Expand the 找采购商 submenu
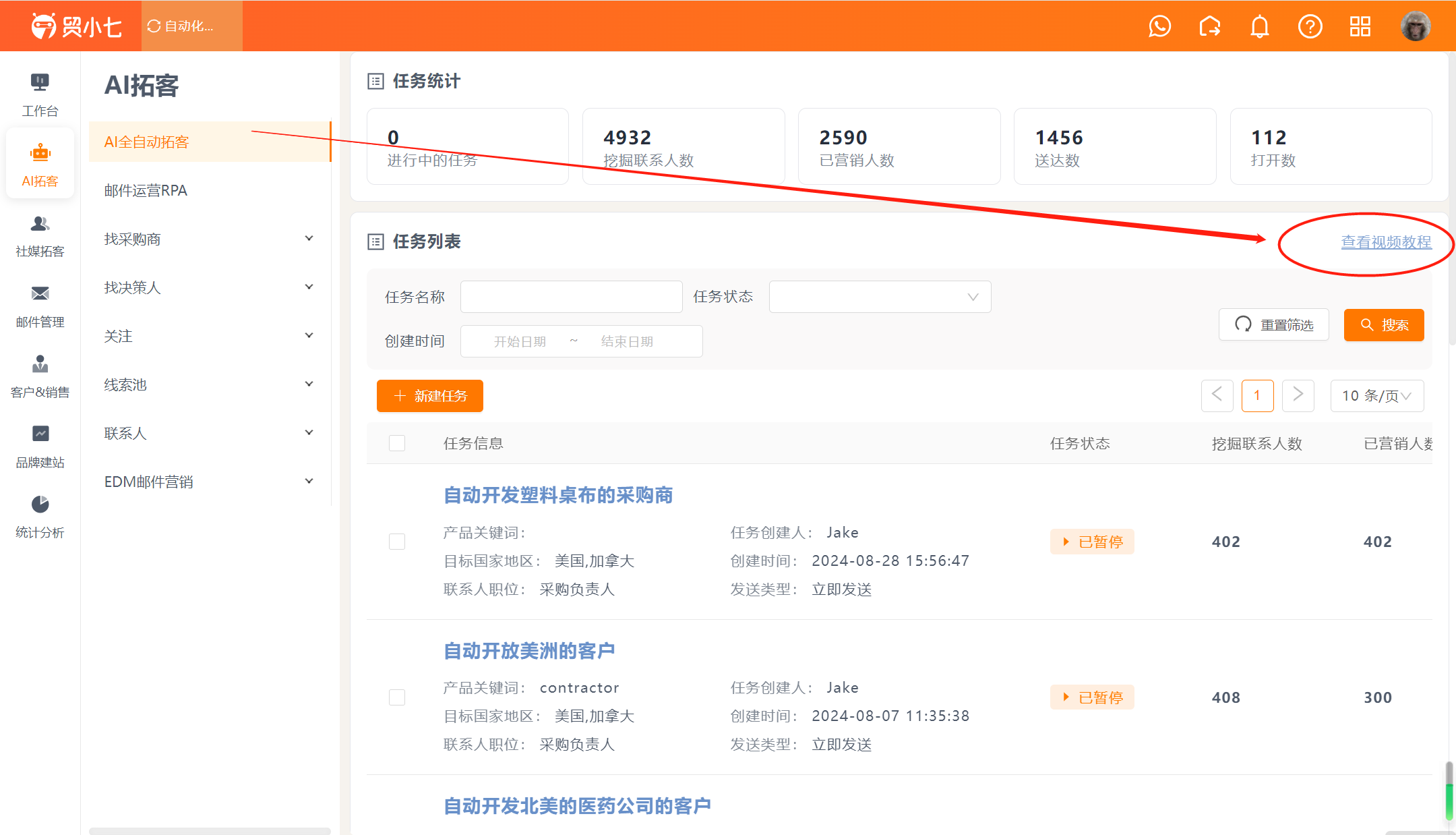This screenshot has width=1456, height=835. (210, 239)
